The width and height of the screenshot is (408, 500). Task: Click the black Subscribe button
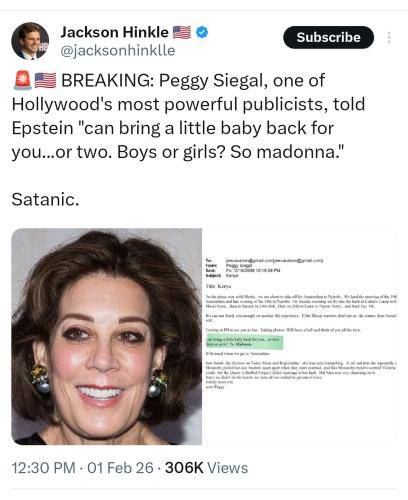pyautogui.click(x=328, y=37)
